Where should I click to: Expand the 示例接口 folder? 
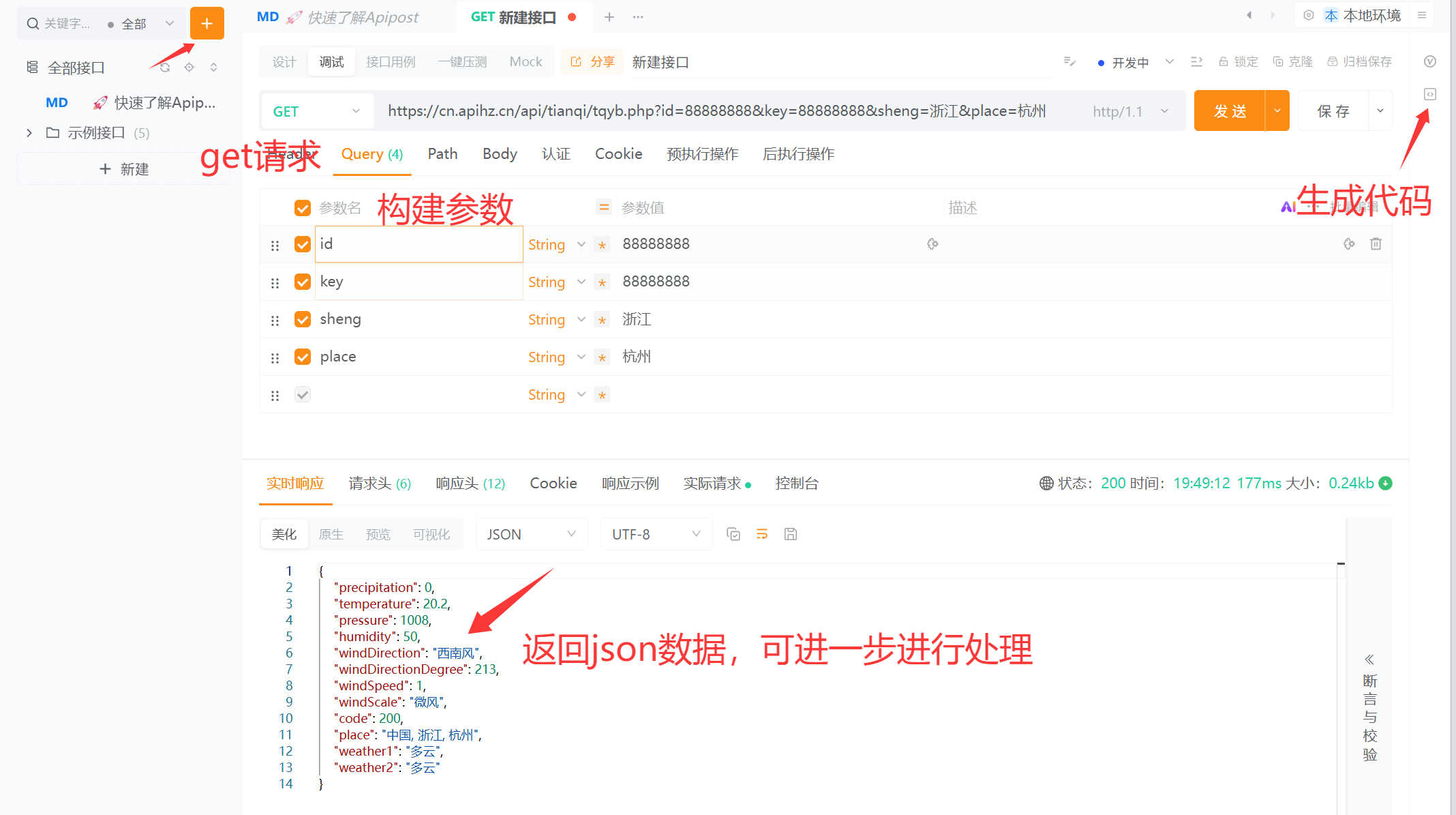(x=29, y=133)
